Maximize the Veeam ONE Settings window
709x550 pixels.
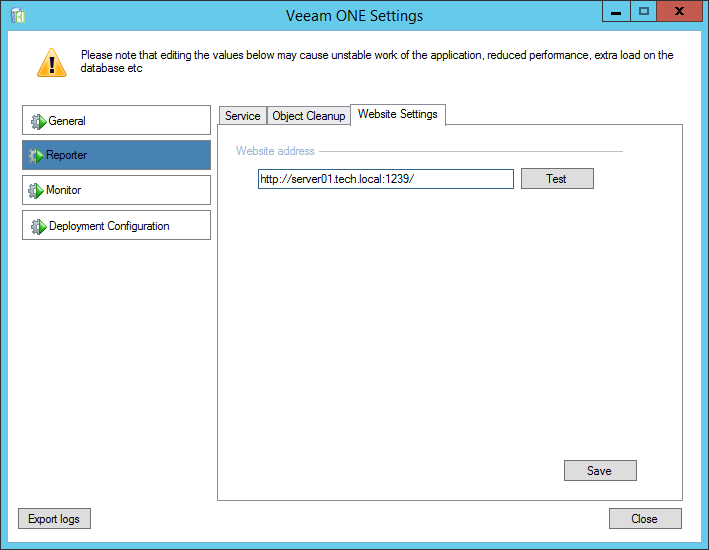coord(643,11)
